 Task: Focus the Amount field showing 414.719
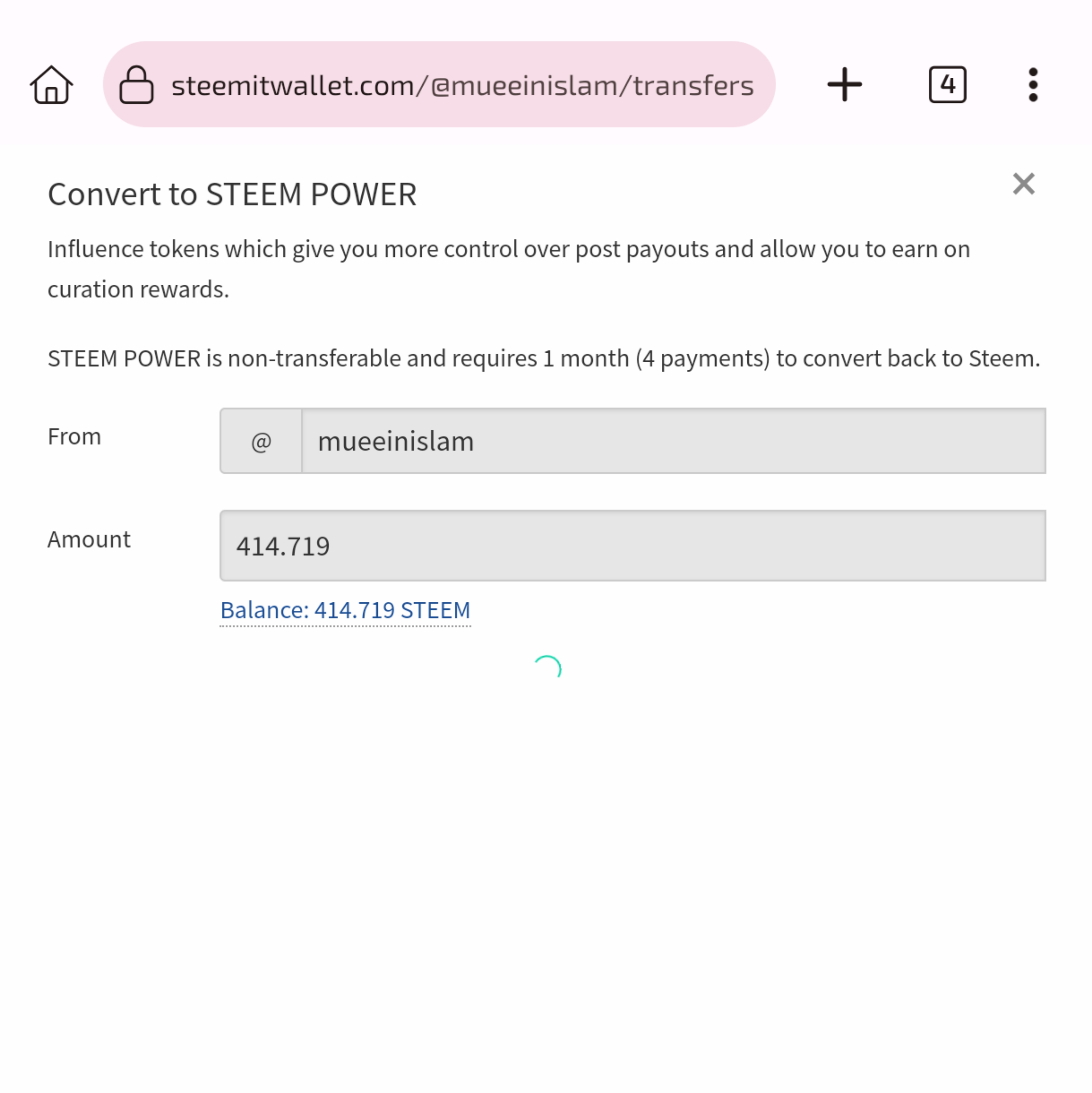(633, 545)
